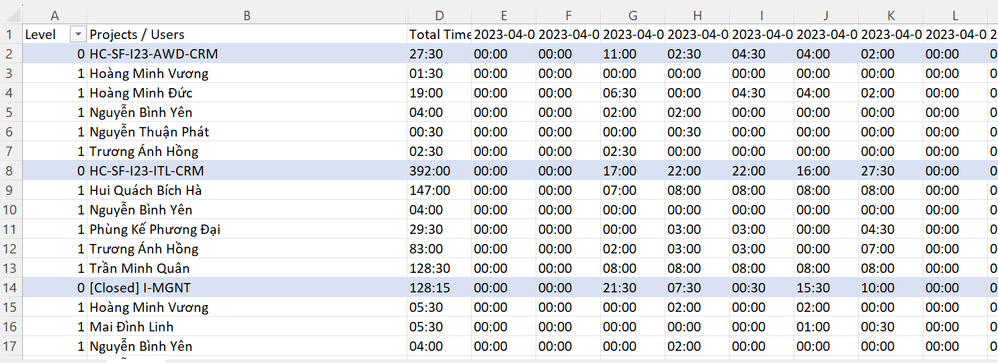The height and width of the screenshot is (363, 998).
Task: Click the "Projects / Users" header cell
Action: click(247, 34)
